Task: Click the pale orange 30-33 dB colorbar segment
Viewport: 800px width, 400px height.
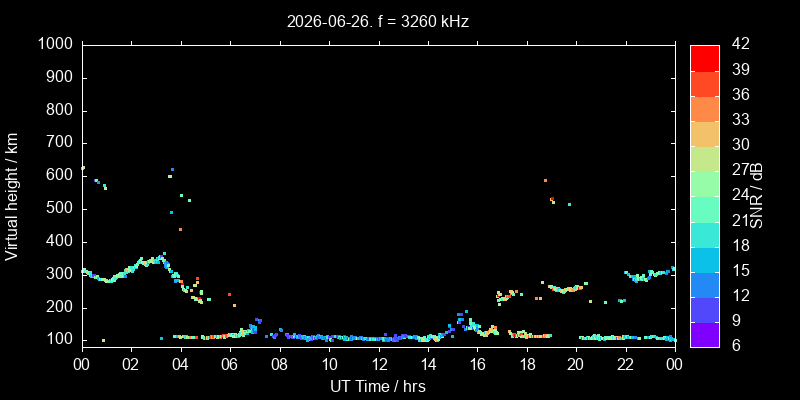Action: pos(705,134)
